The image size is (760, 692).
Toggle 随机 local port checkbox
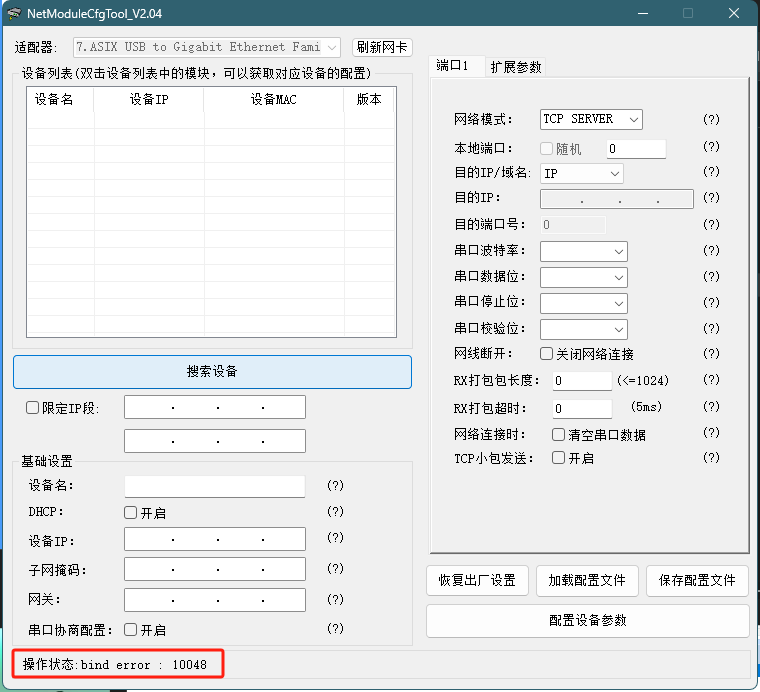547,148
